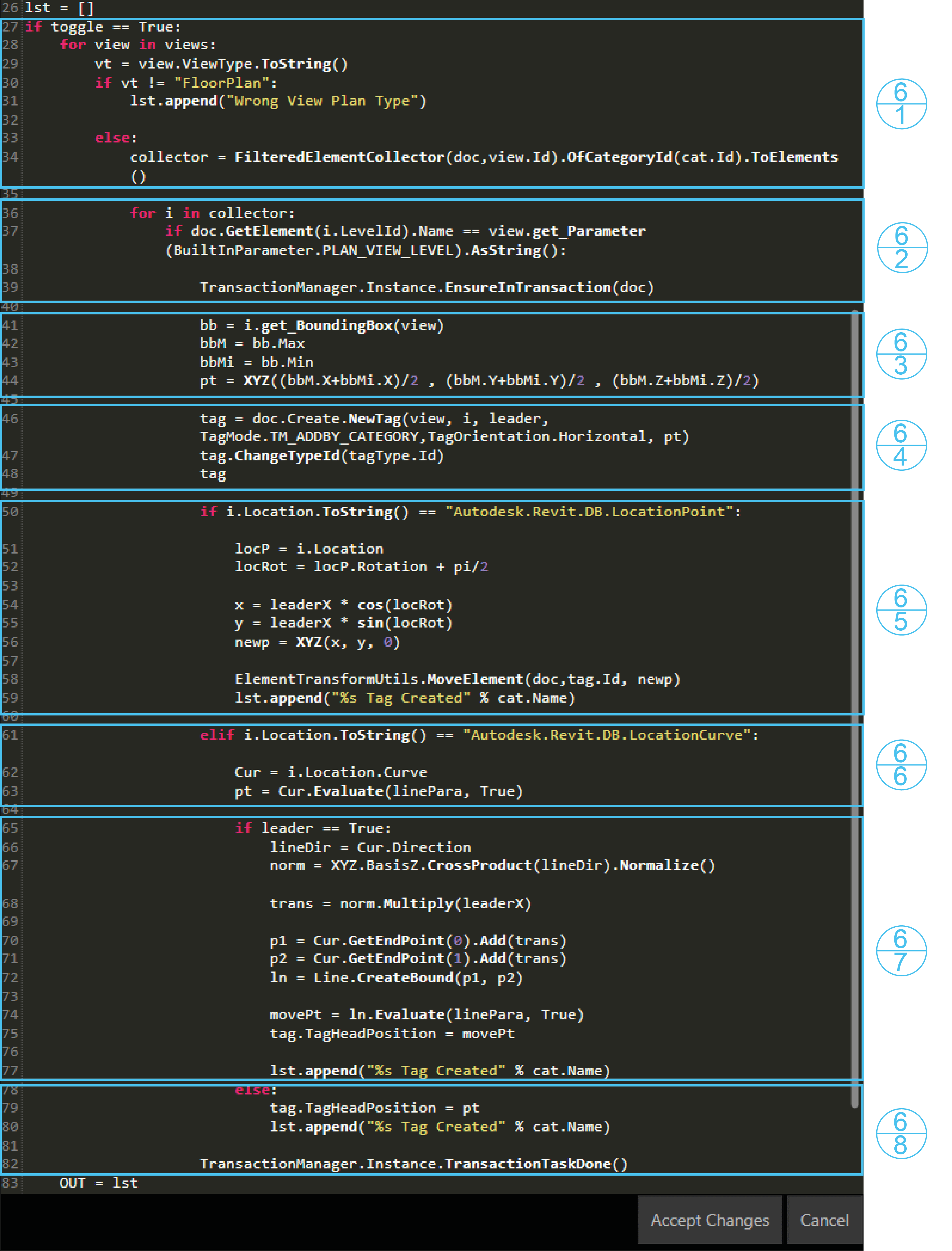
Task: Click the annotation marker 6/2
Action: (902, 248)
